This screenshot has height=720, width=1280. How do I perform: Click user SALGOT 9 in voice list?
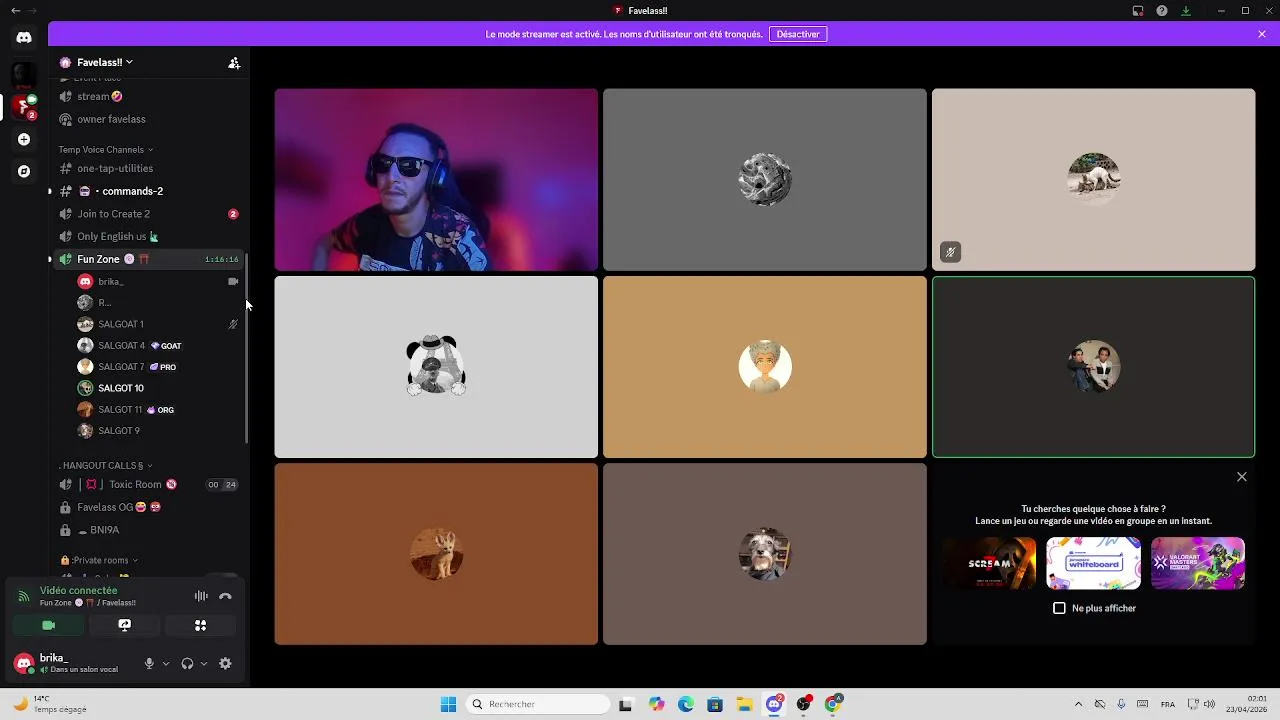click(x=158, y=431)
